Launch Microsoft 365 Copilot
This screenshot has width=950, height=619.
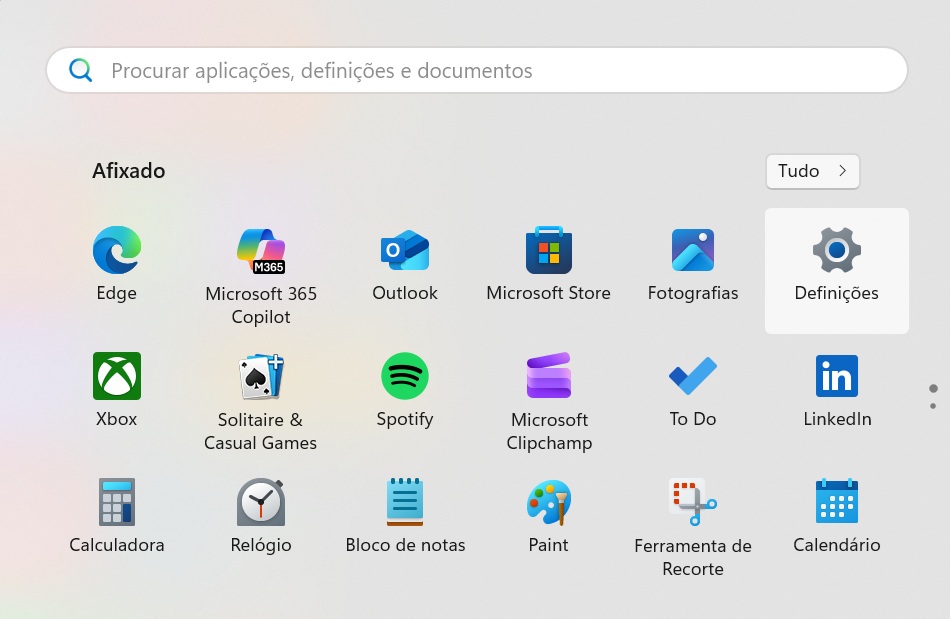261,251
